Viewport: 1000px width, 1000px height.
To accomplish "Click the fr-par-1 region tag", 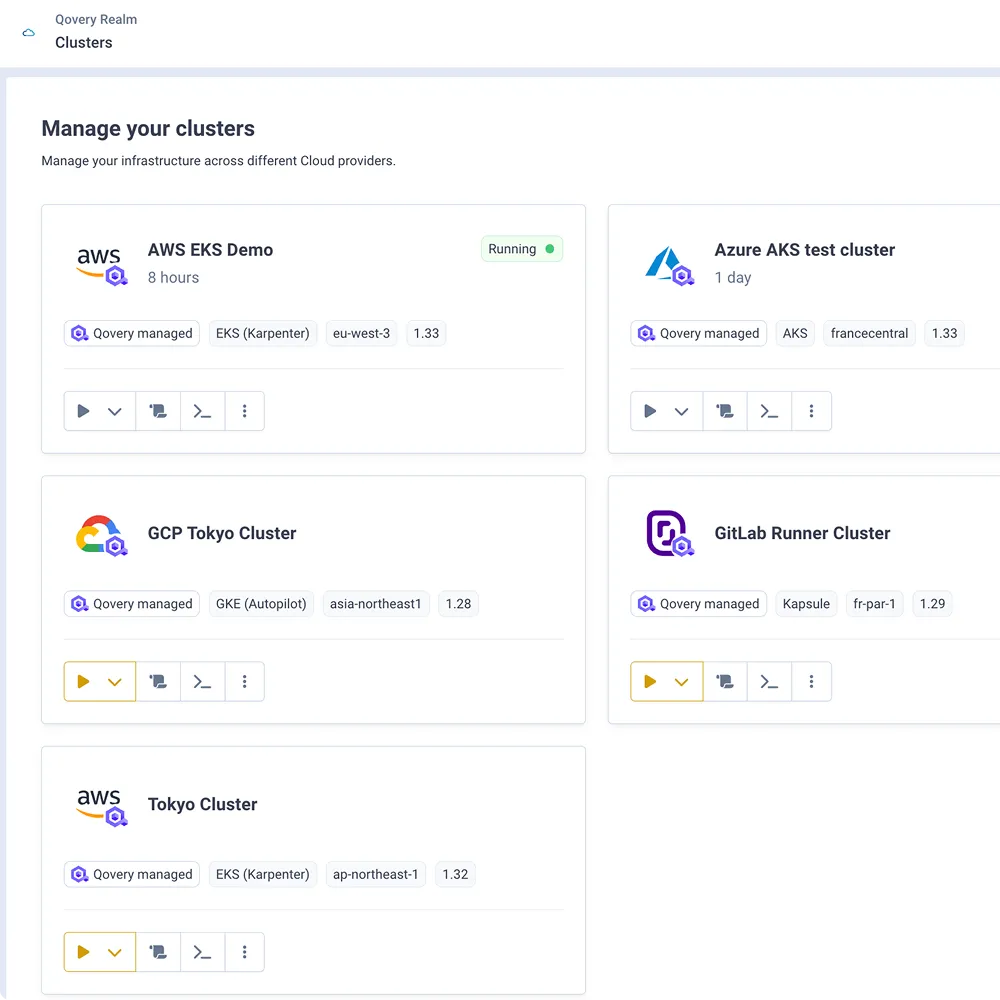I will tap(874, 604).
